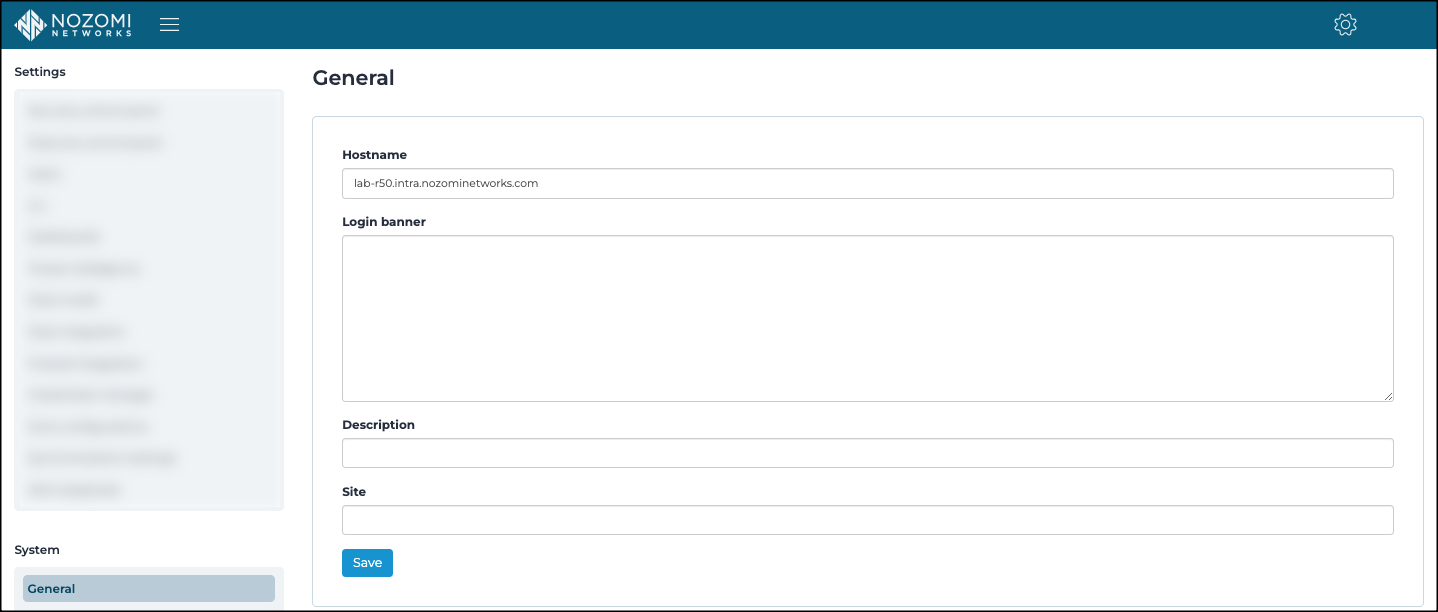Click the System sidebar heading

tap(37, 550)
